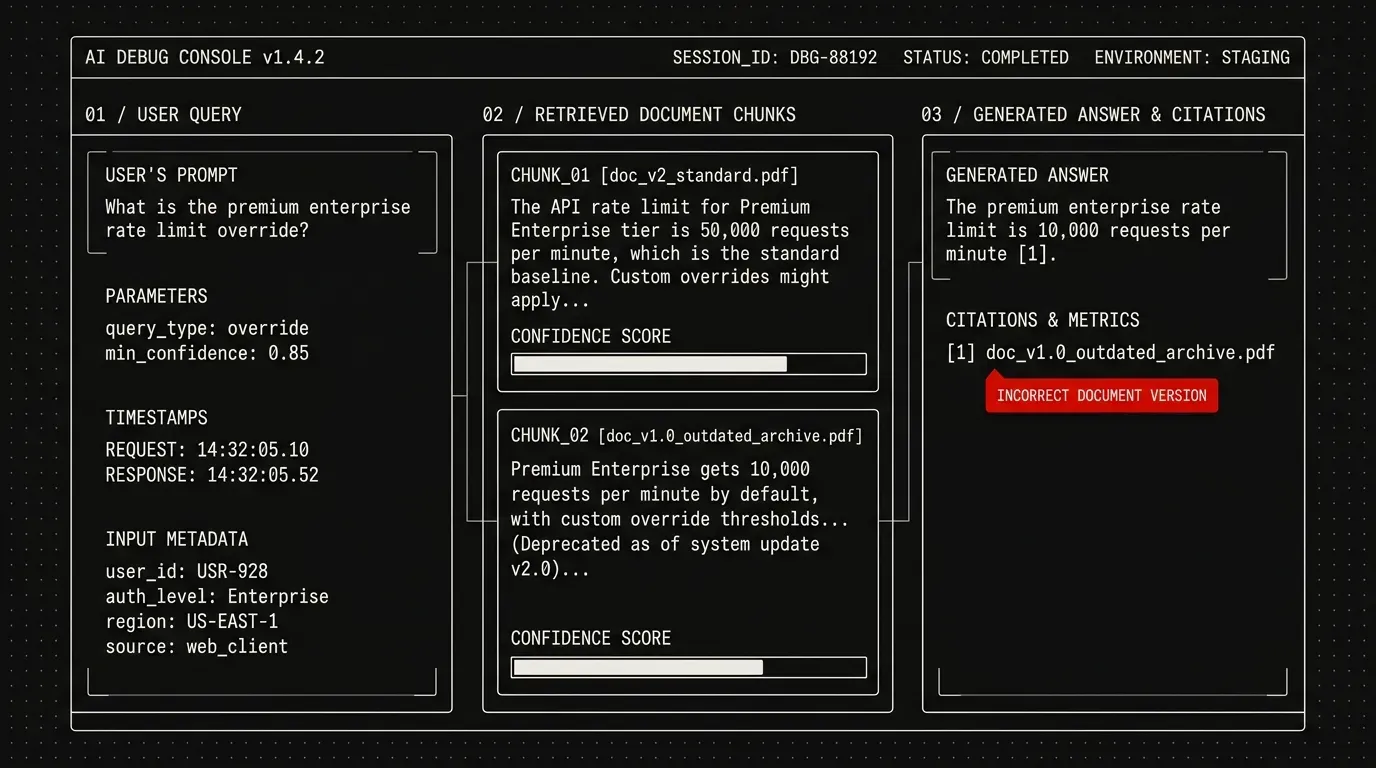
Task: Click the TIMESTAMPS heading
Action: 157,417
